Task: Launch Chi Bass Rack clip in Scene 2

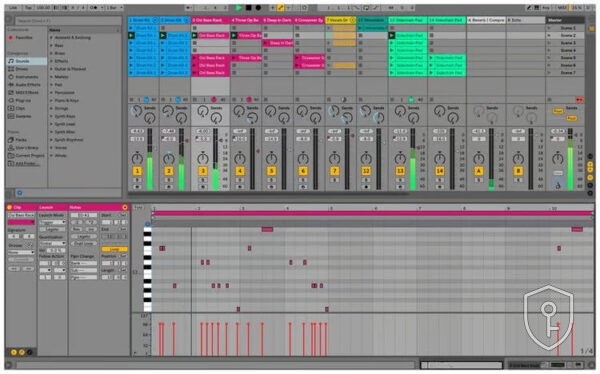Action: coord(194,36)
